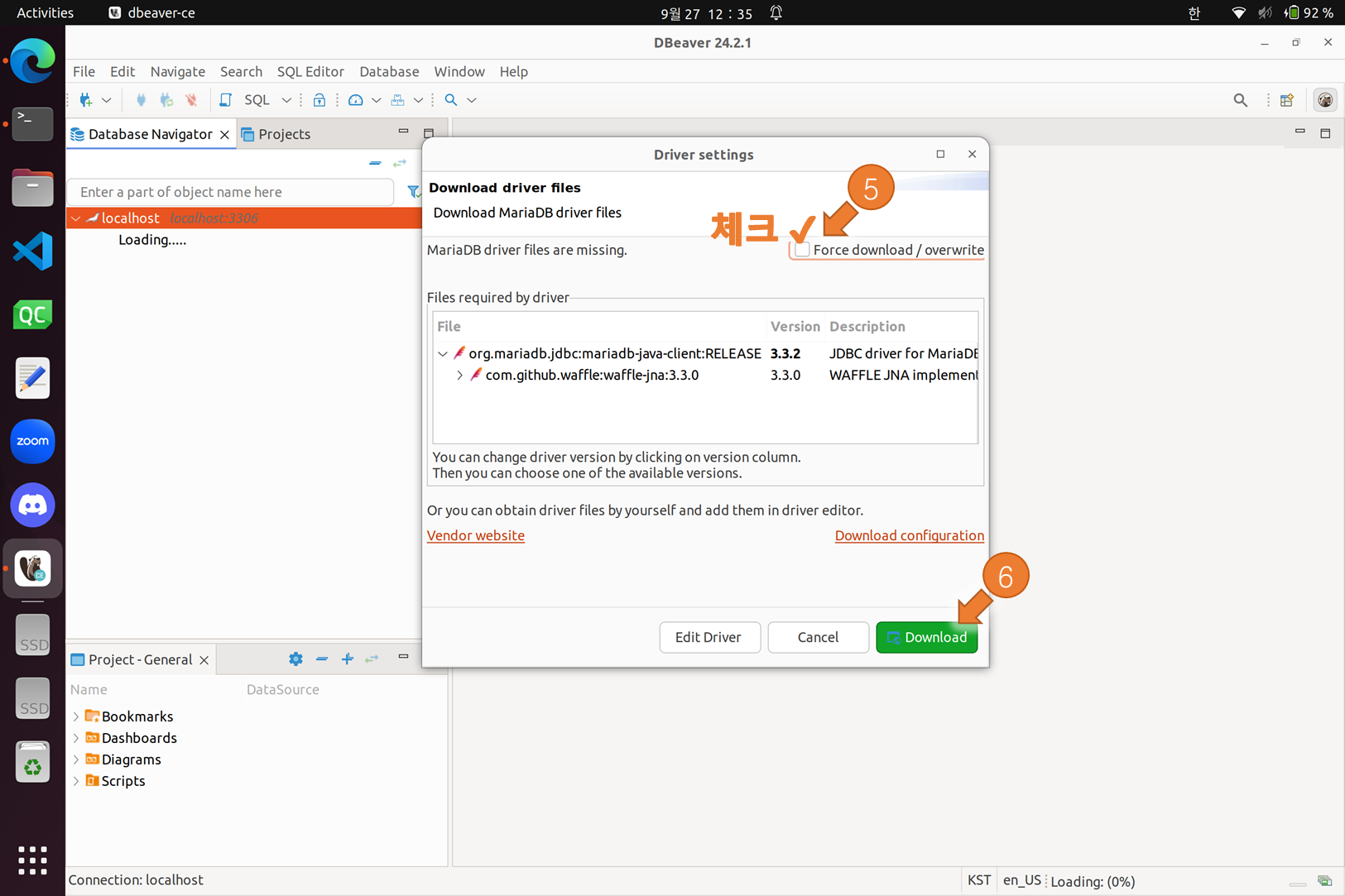
Task: Click the DataSource column header
Action: [283, 689]
